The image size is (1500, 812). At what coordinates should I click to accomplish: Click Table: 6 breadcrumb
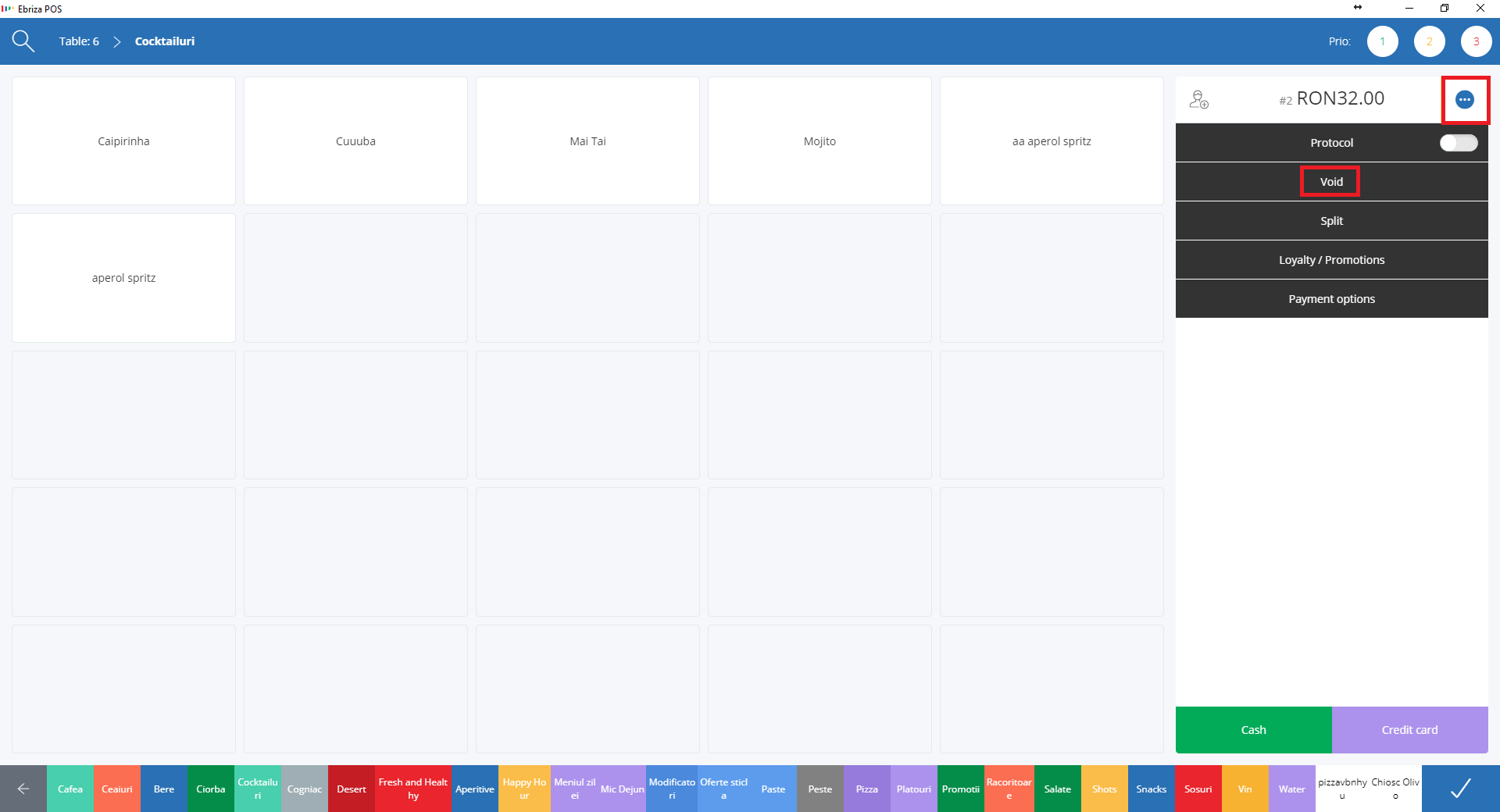point(79,41)
